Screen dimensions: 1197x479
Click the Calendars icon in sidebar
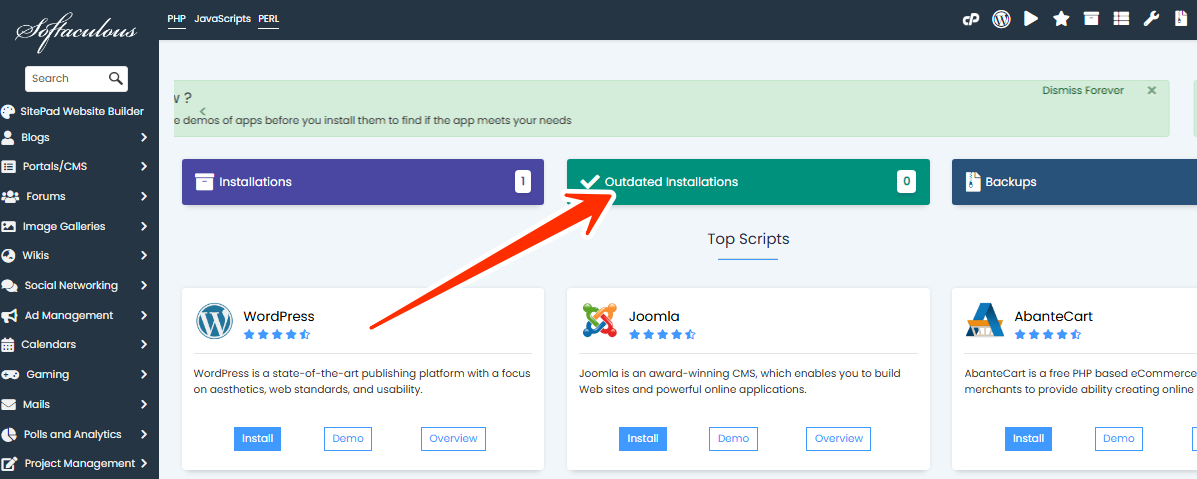pos(8,345)
